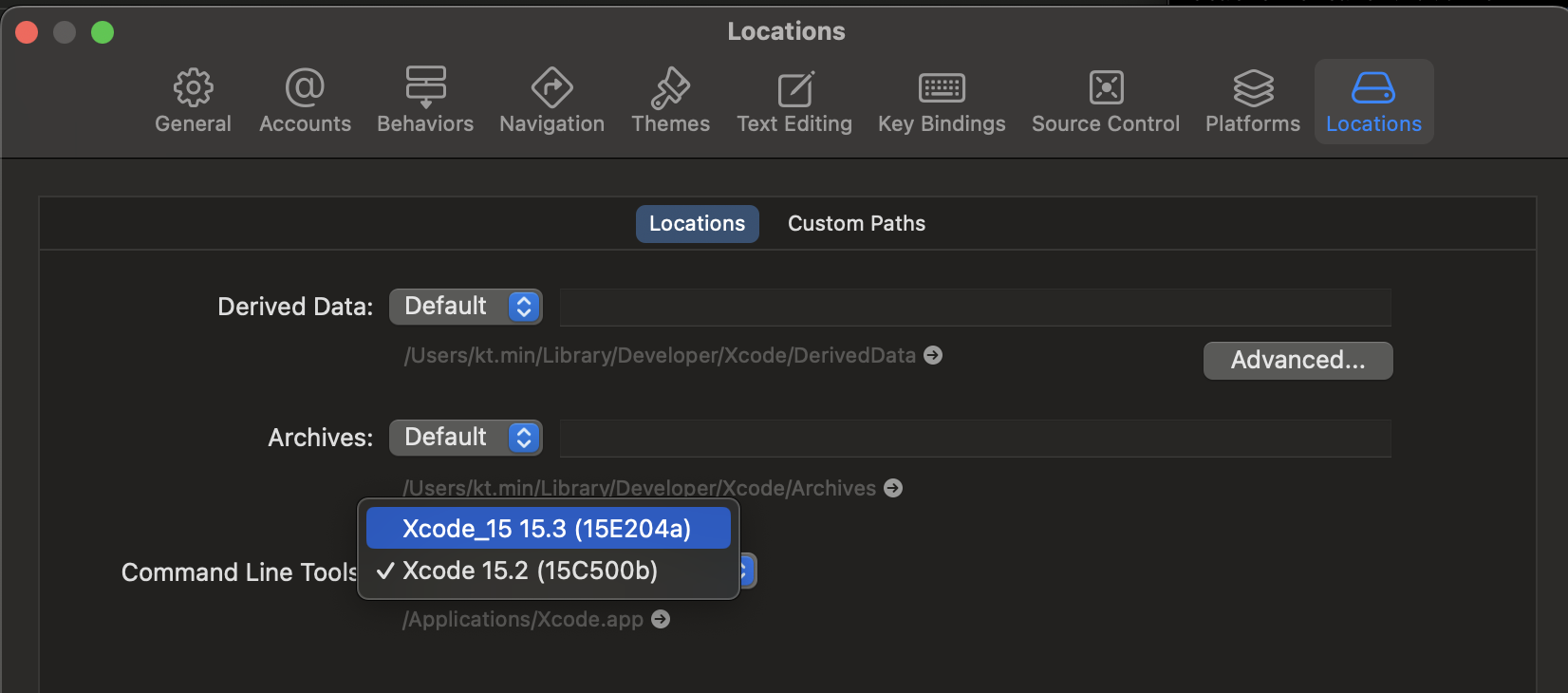Reveal DerivedData folder with arrow icon
This screenshot has height=693, width=1568.
(x=933, y=355)
